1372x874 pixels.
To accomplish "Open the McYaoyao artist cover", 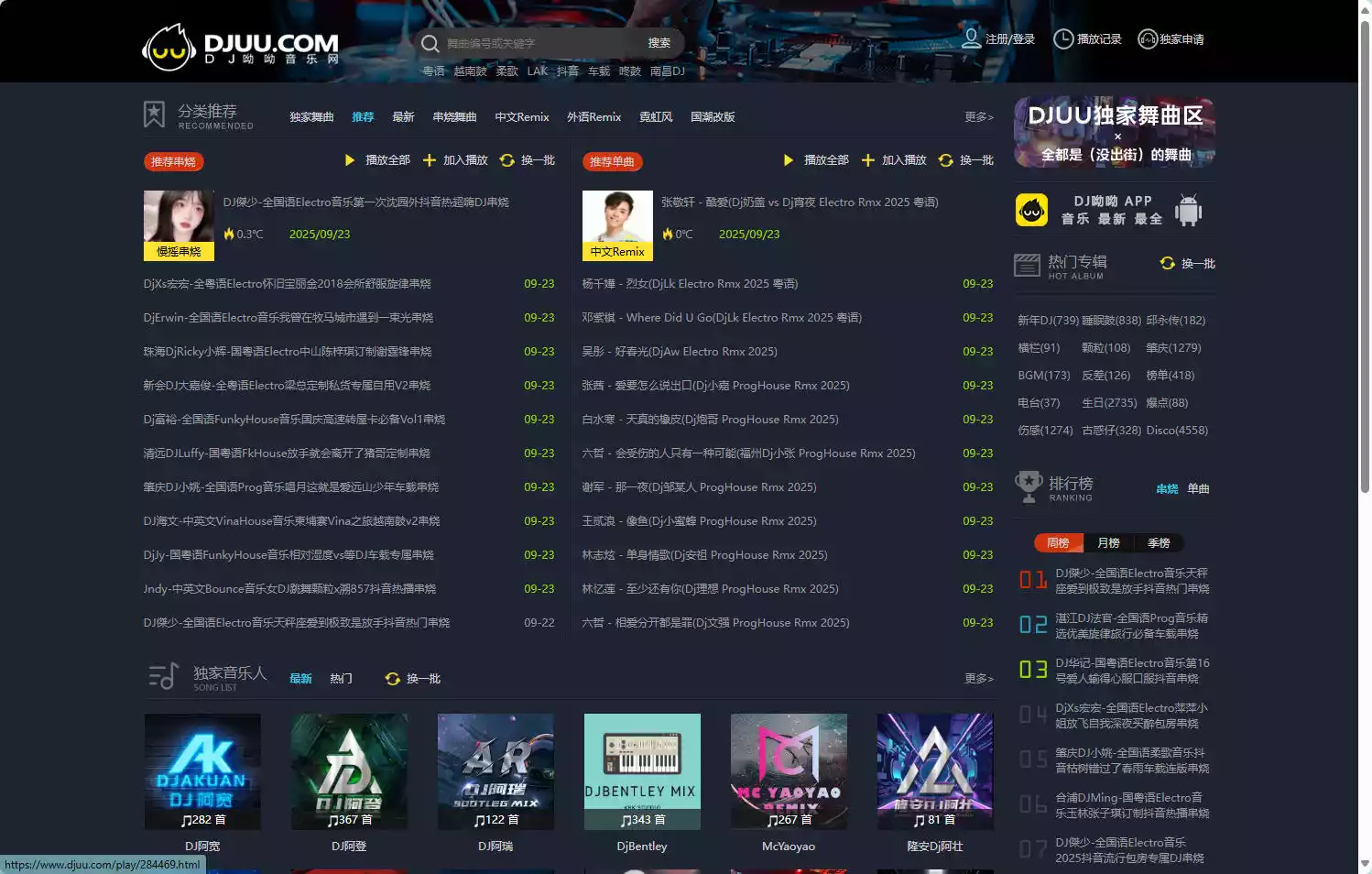I will [789, 772].
